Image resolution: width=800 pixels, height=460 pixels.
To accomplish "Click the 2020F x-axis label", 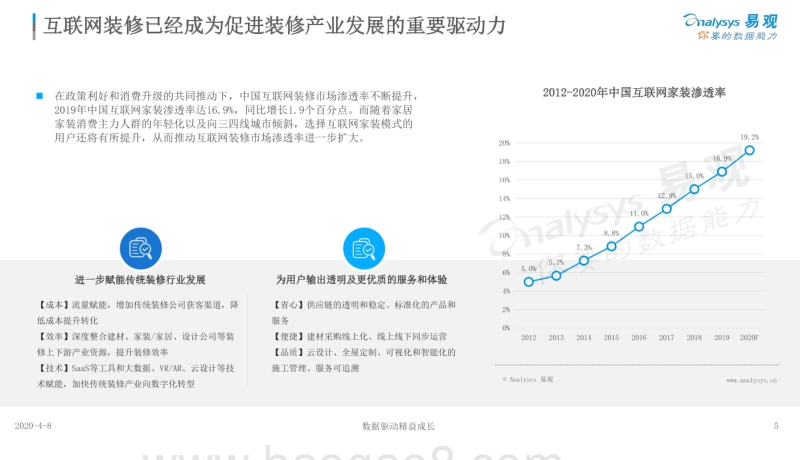I will 749,338.
